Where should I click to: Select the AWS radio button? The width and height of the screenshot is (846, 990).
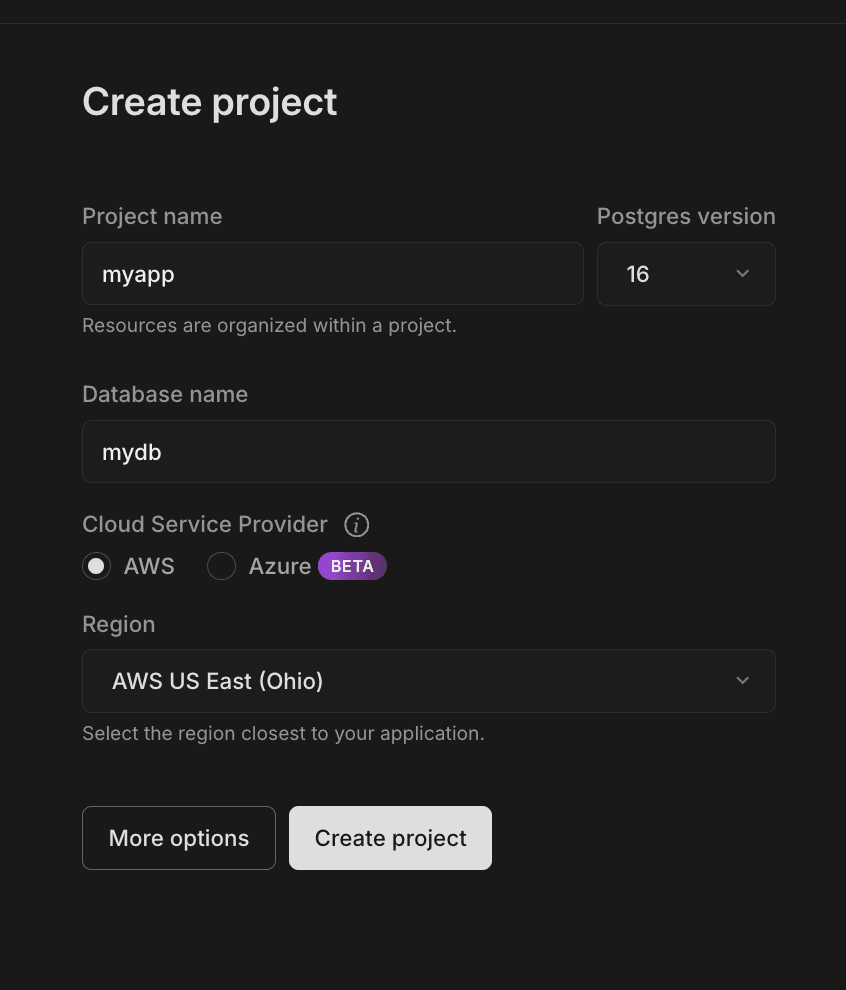(x=96, y=567)
